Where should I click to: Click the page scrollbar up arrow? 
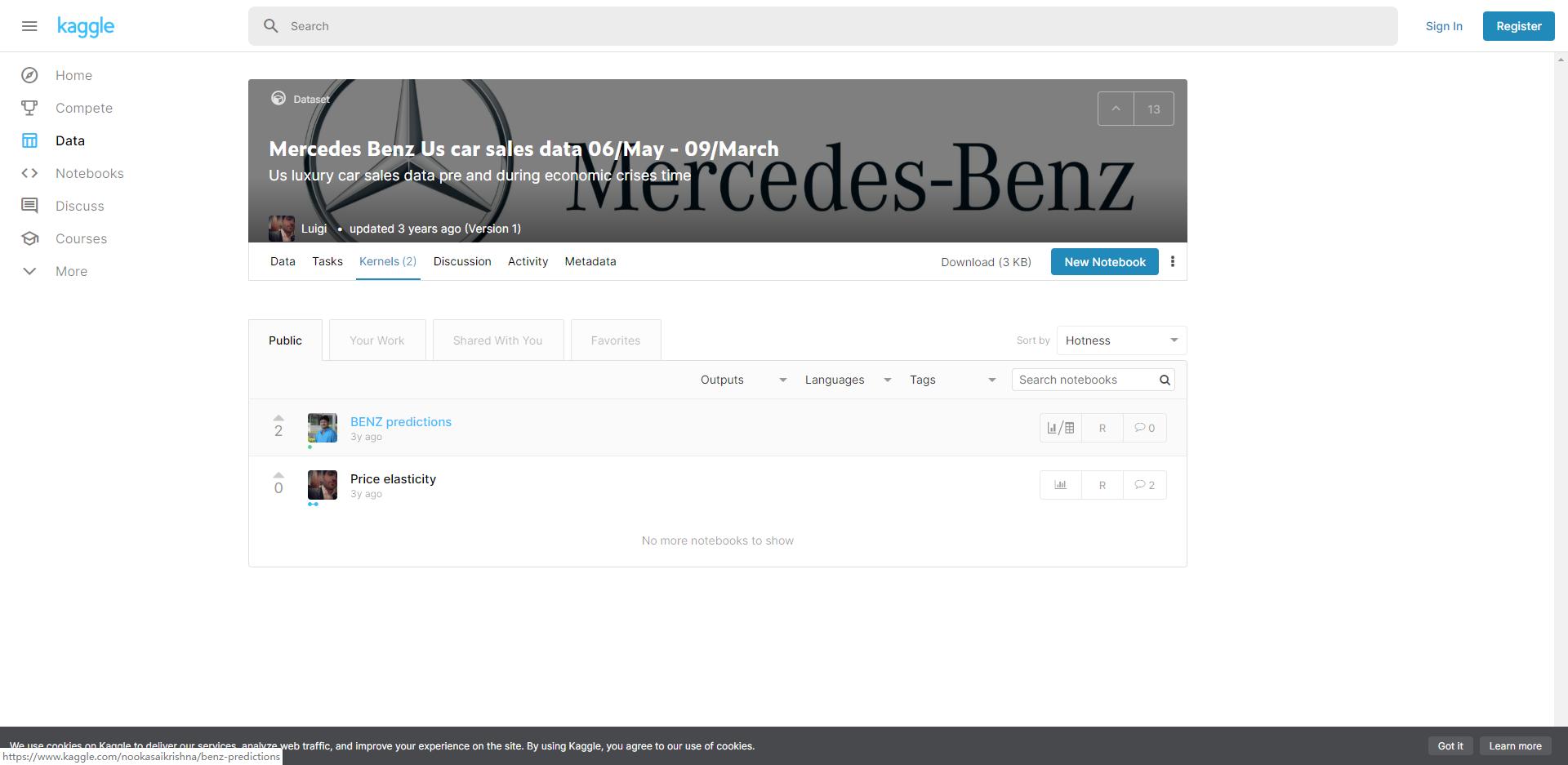point(1561,59)
